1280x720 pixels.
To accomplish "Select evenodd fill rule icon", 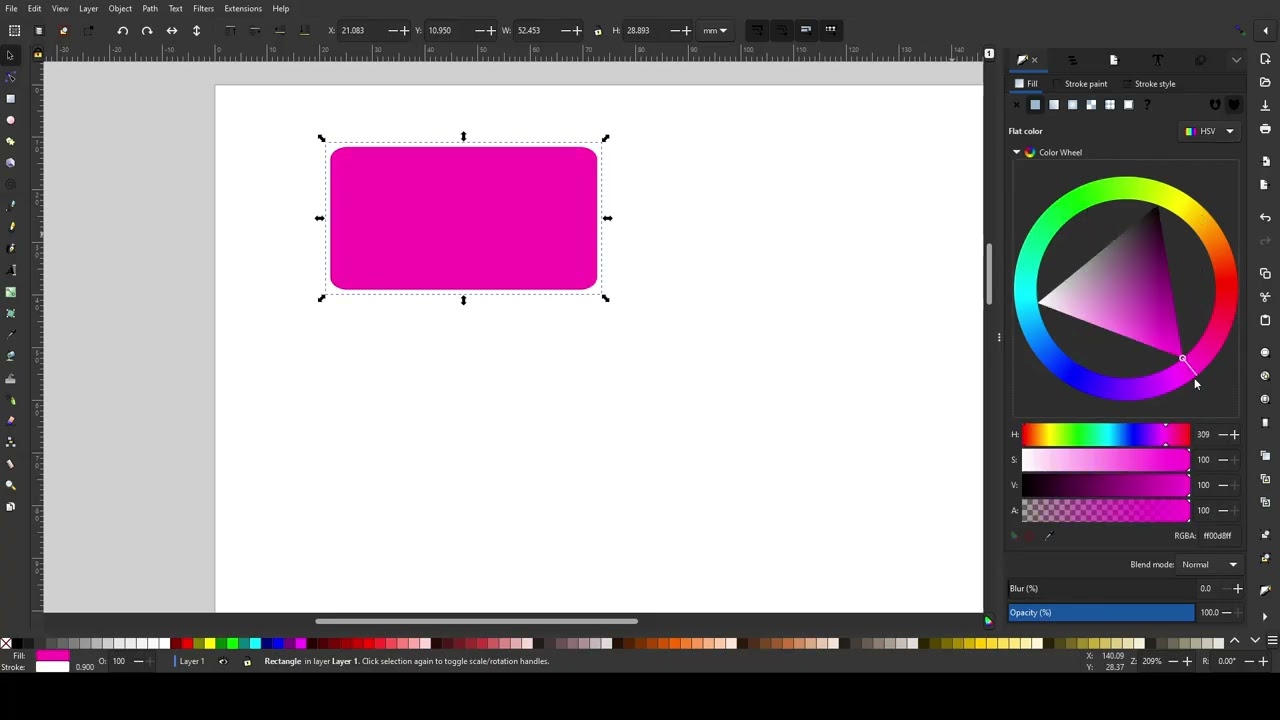I will [x=1215, y=105].
